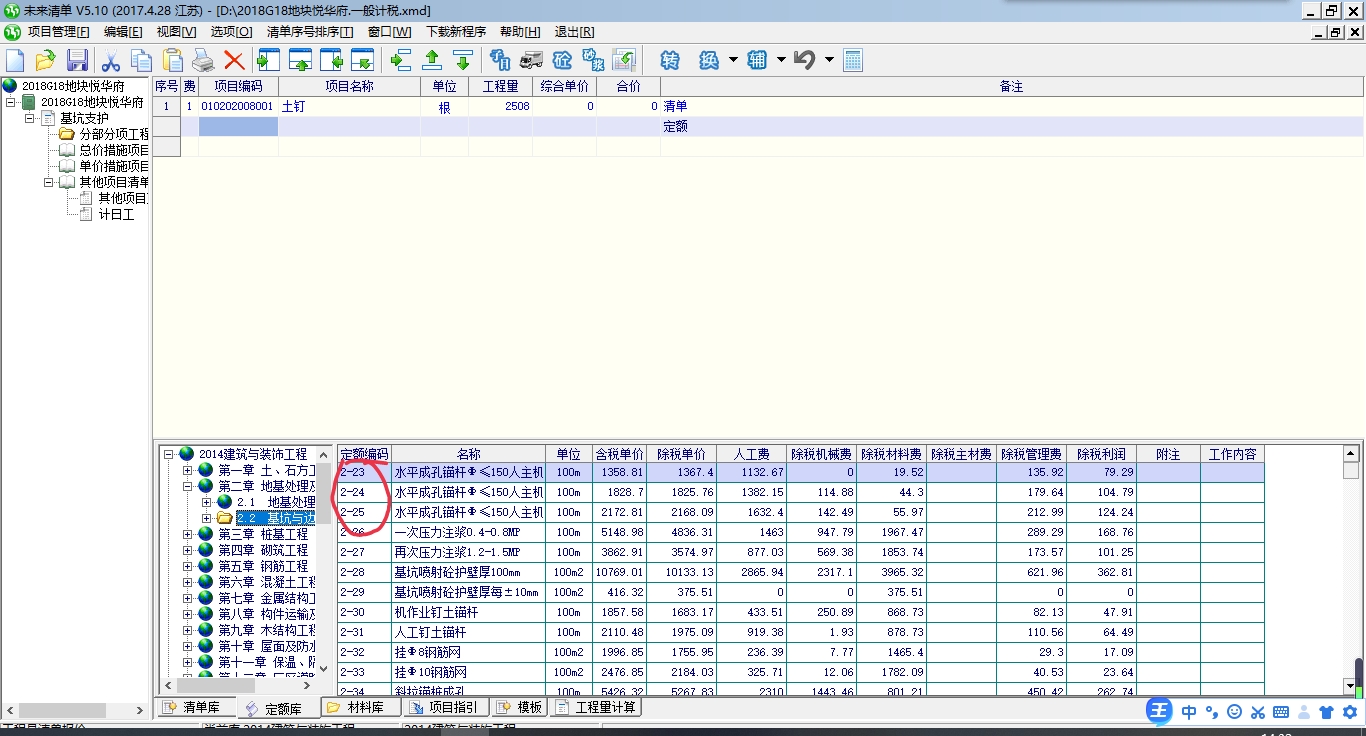Expand 第一章 土、石方 chapter node

[x=188, y=470]
